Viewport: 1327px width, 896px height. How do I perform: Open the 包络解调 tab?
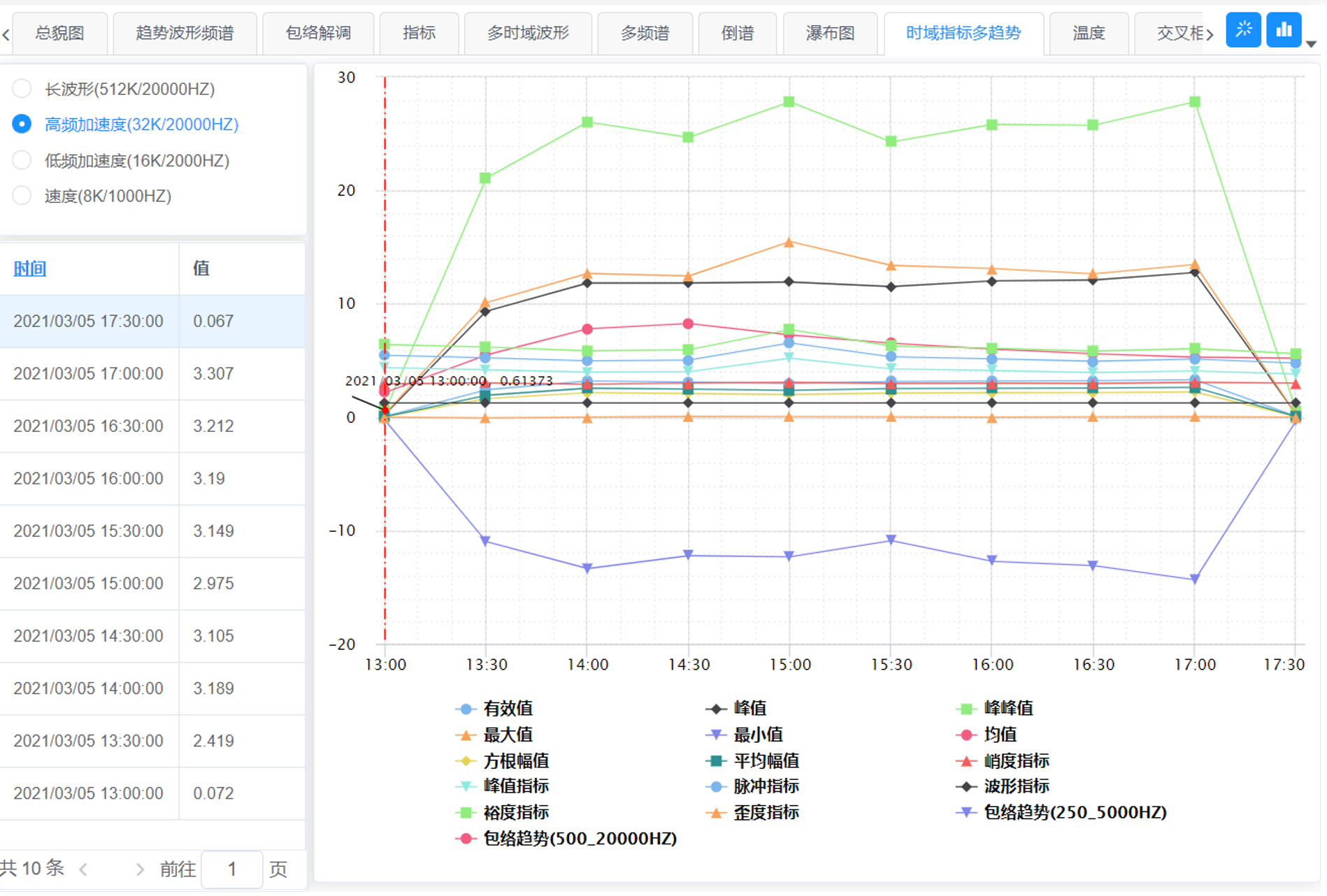[x=318, y=33]
